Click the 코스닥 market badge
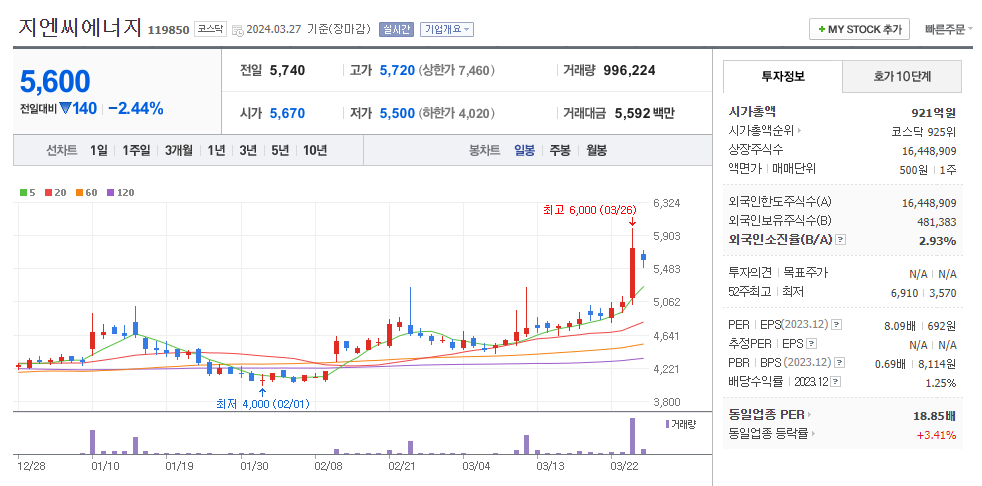The height and width of the screenshot is (486, 982). (209, 29)
